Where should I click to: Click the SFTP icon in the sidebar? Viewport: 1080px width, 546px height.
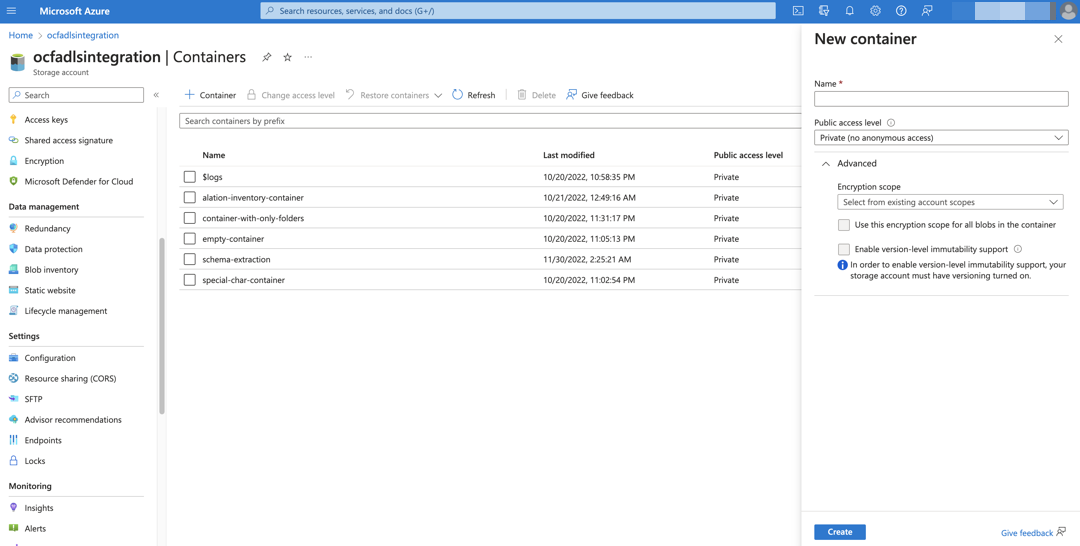[x=13, y=399]
